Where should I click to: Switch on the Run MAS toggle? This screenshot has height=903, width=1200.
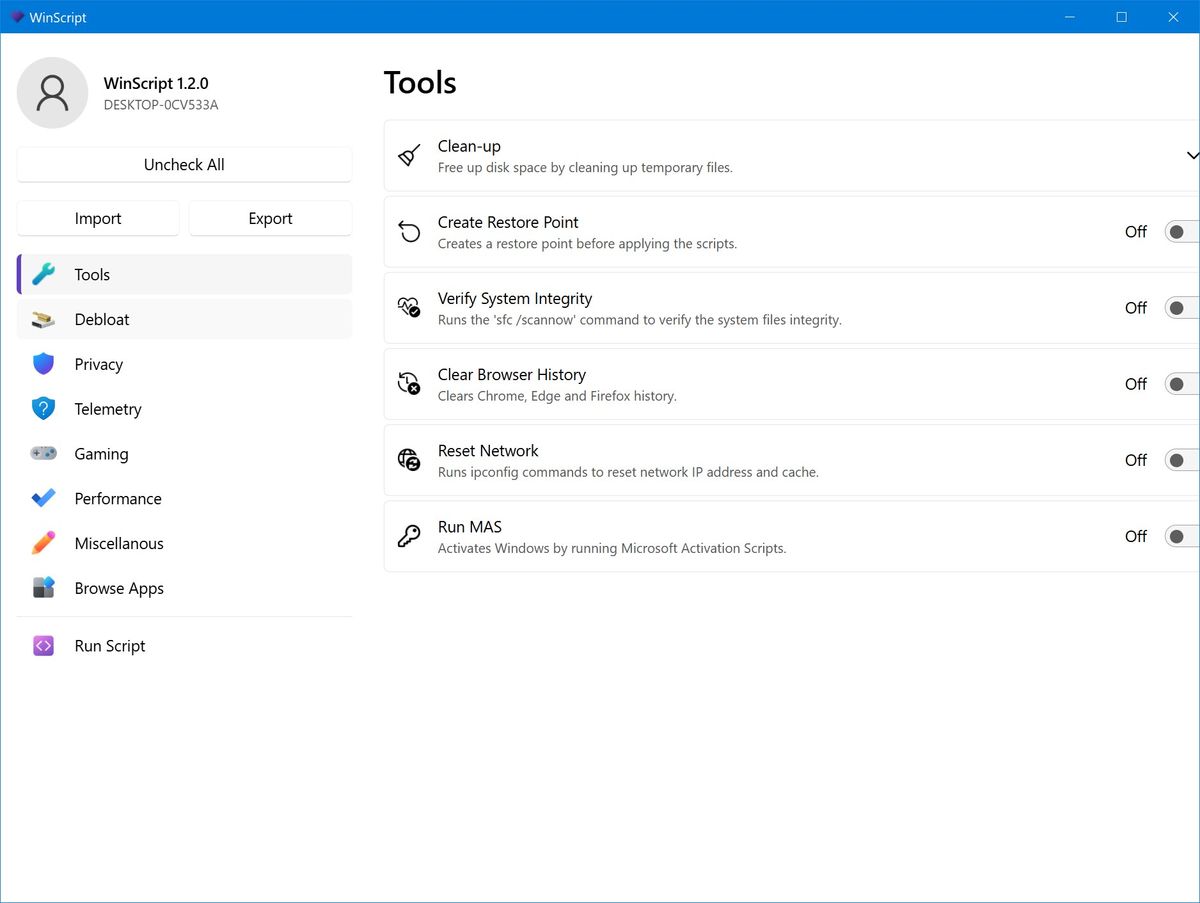[x=1182, y=536]
